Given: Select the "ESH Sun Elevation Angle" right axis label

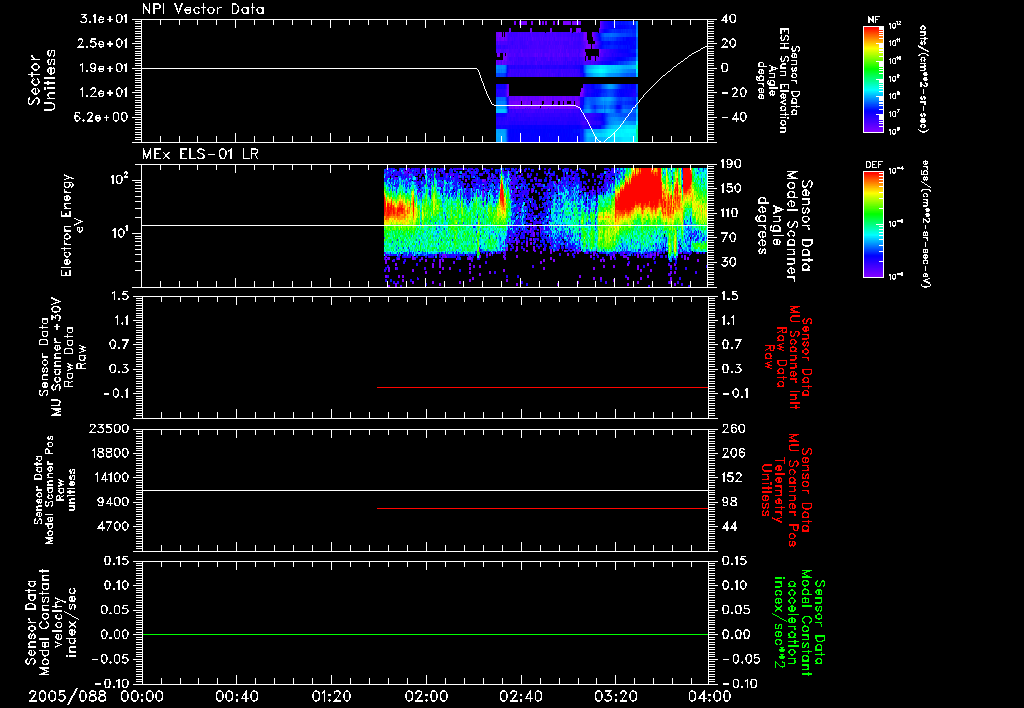Looking at the screenshot, I should click(x=778, y=80).
